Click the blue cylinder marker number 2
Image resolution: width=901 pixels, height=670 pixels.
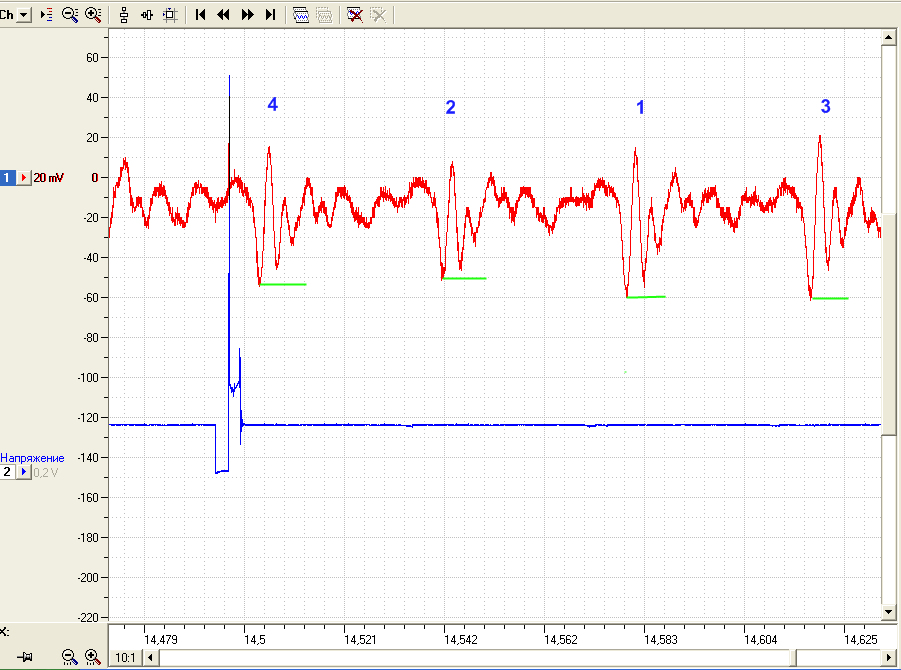[450, 107]
